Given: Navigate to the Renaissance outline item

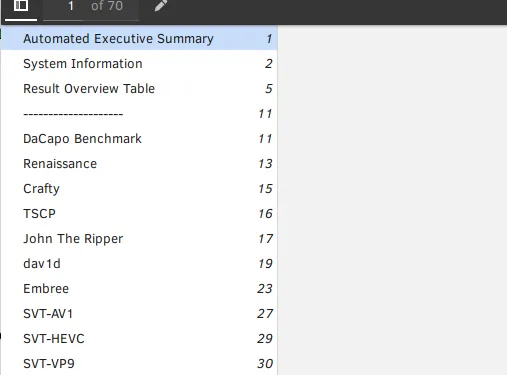Looking at the screenshot, I should tap(139, 164).
